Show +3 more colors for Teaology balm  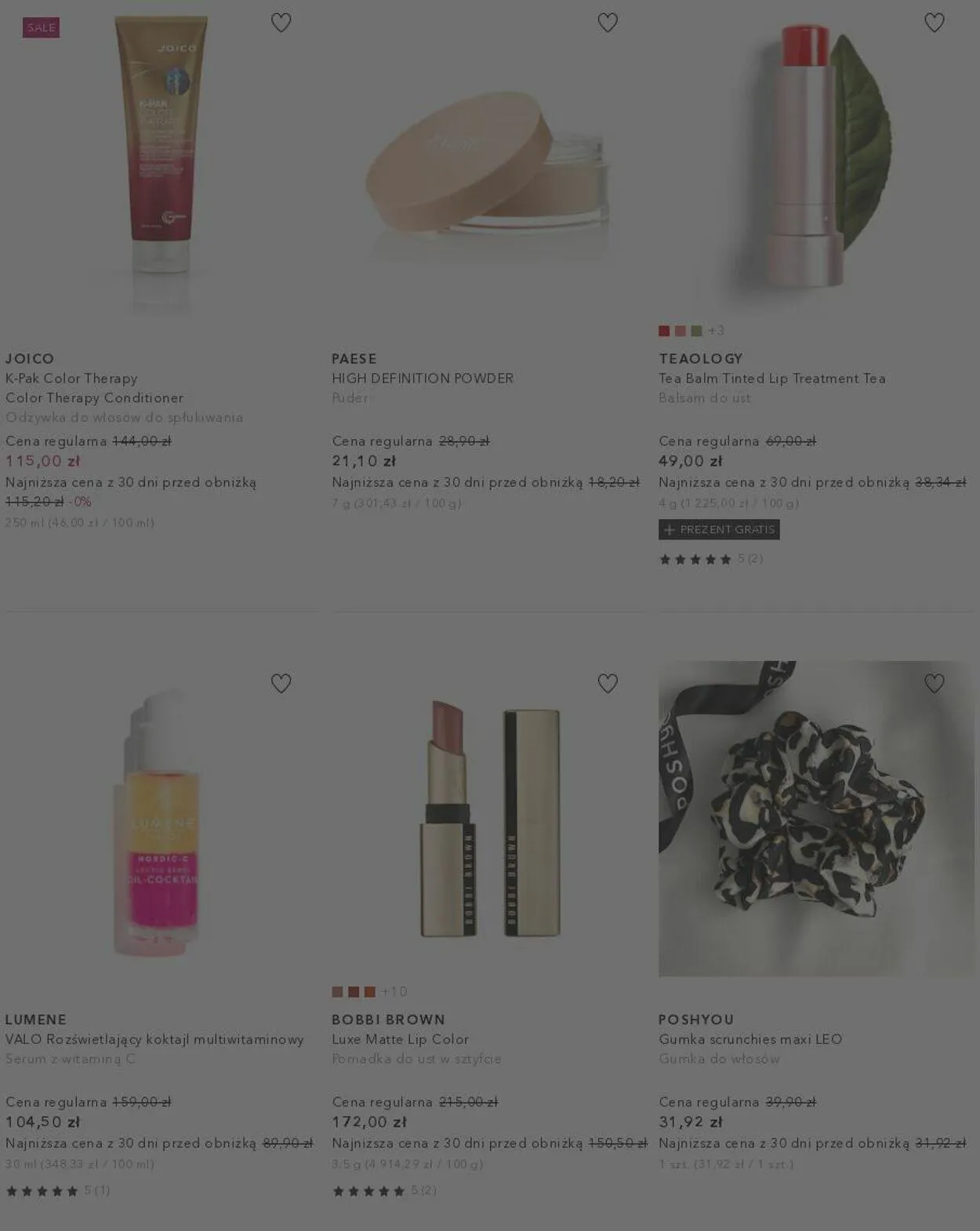point(717,331)
